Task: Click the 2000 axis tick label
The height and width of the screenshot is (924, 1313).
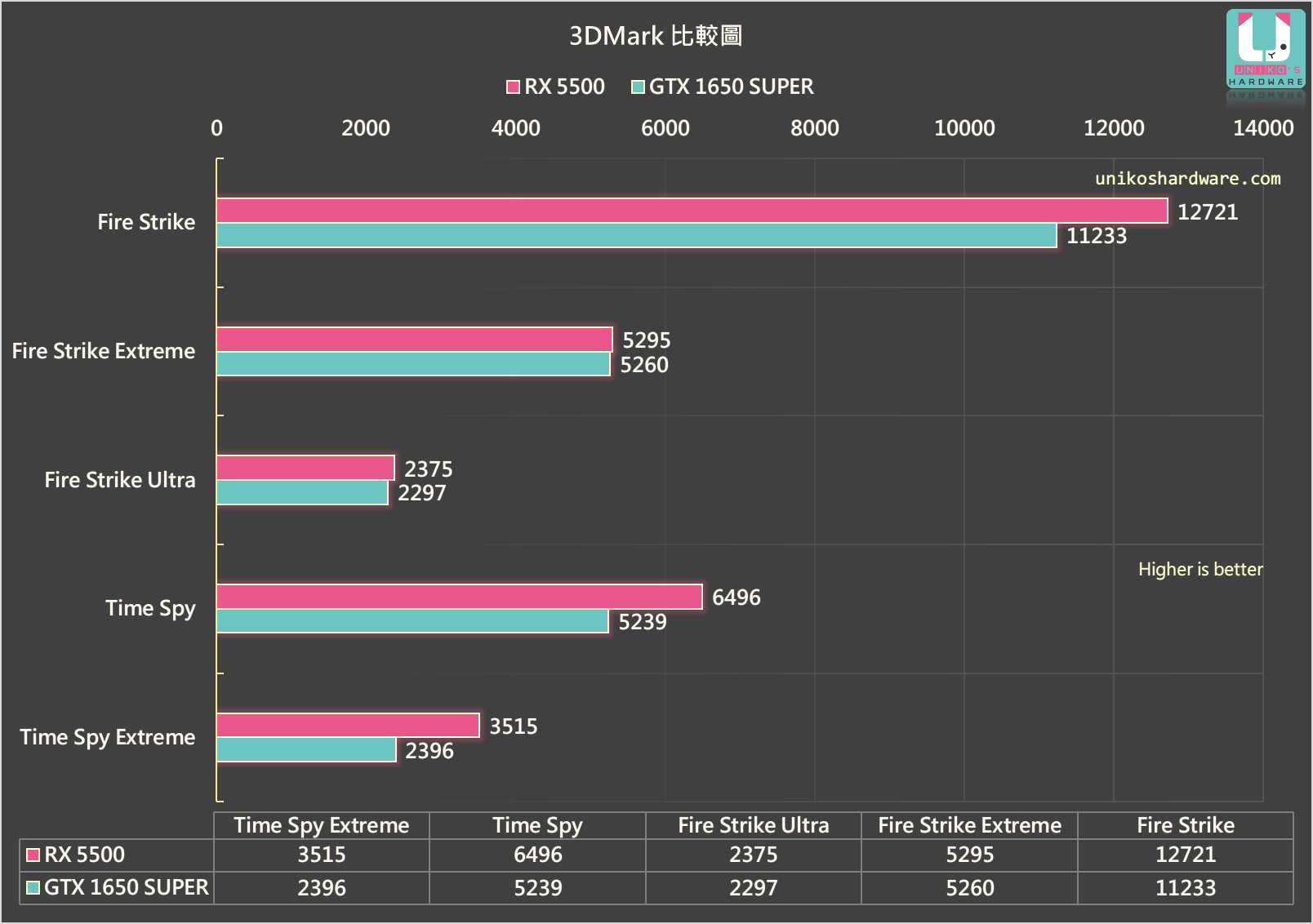Action: [366, 128]
